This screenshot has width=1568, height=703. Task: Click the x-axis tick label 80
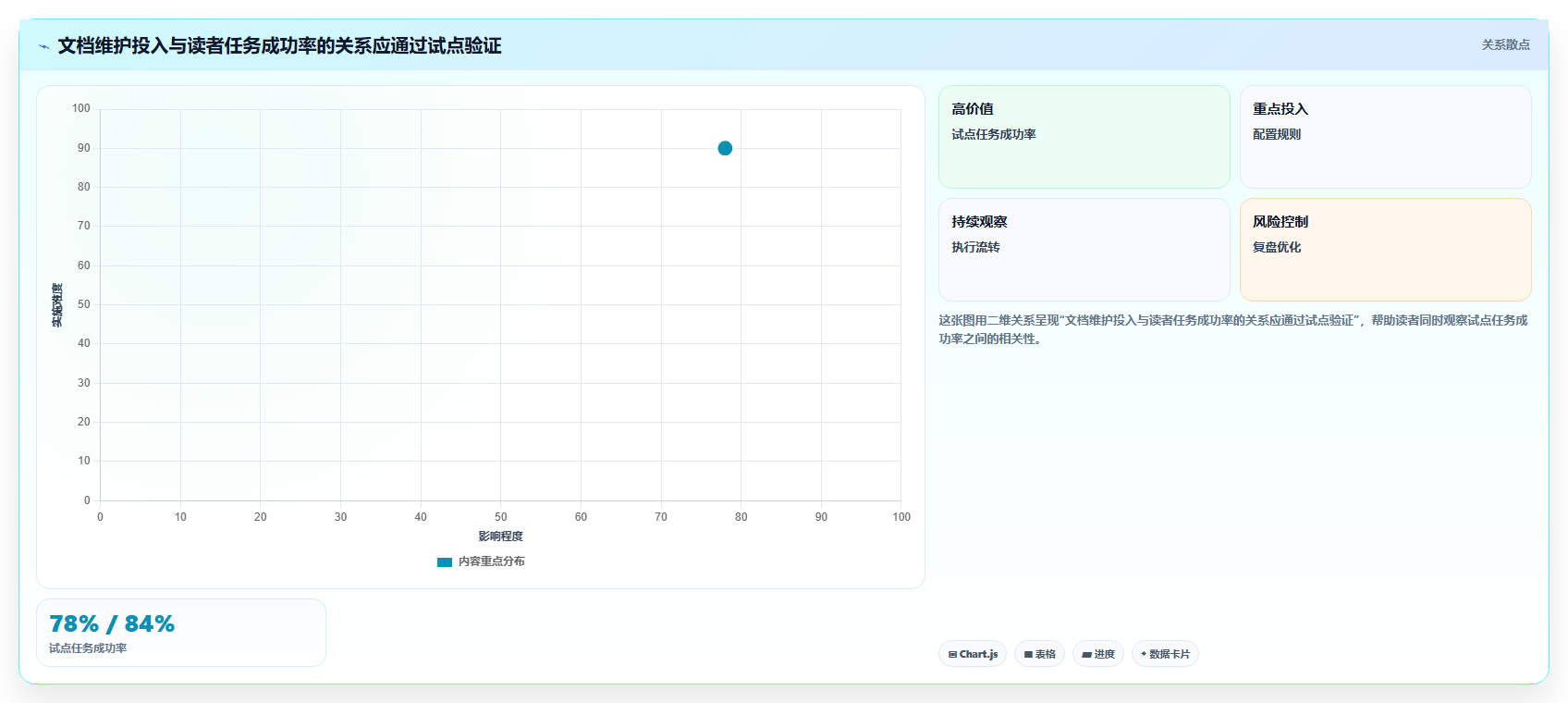click(x=741, y=517)
